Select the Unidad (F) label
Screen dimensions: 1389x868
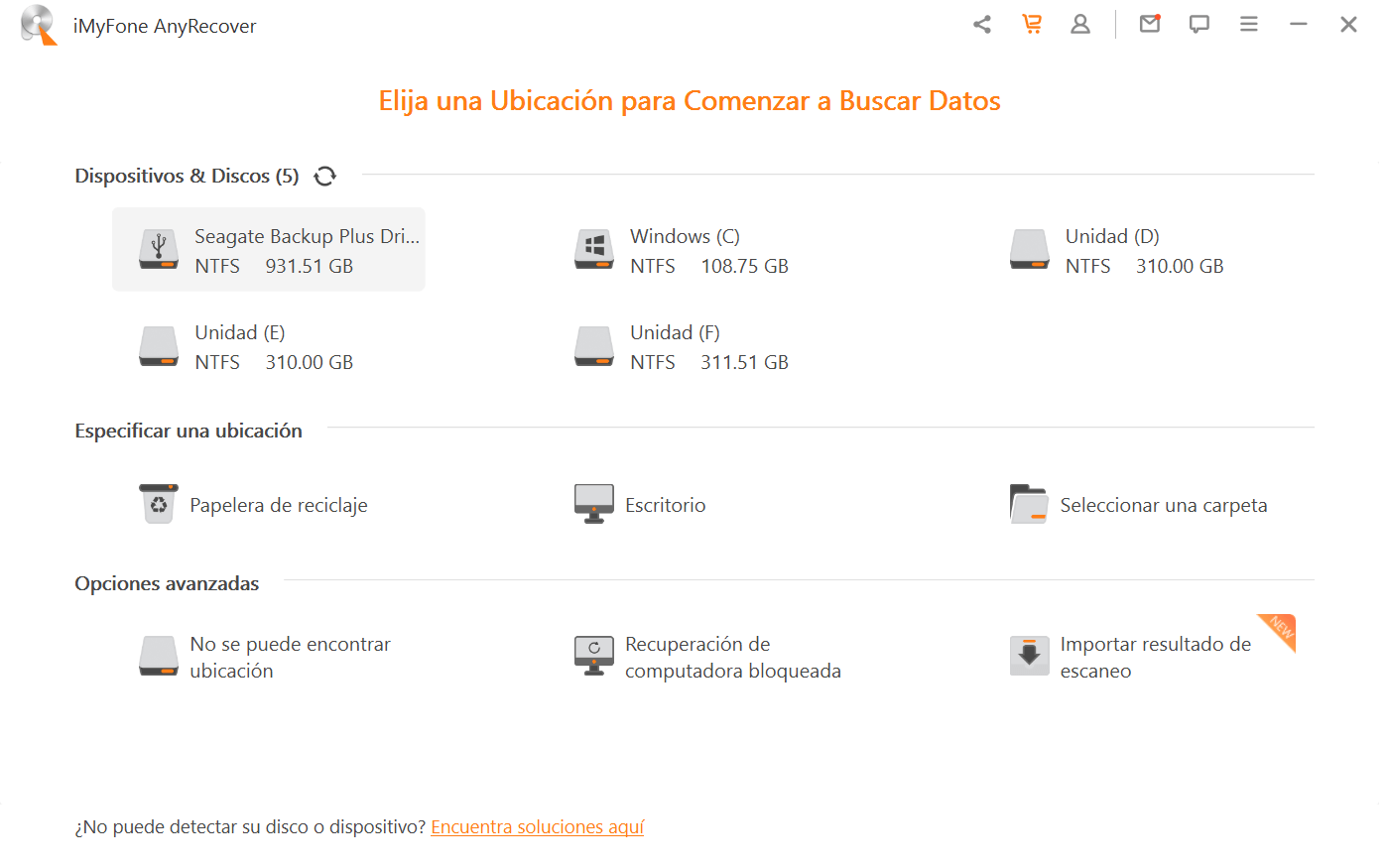675,332
